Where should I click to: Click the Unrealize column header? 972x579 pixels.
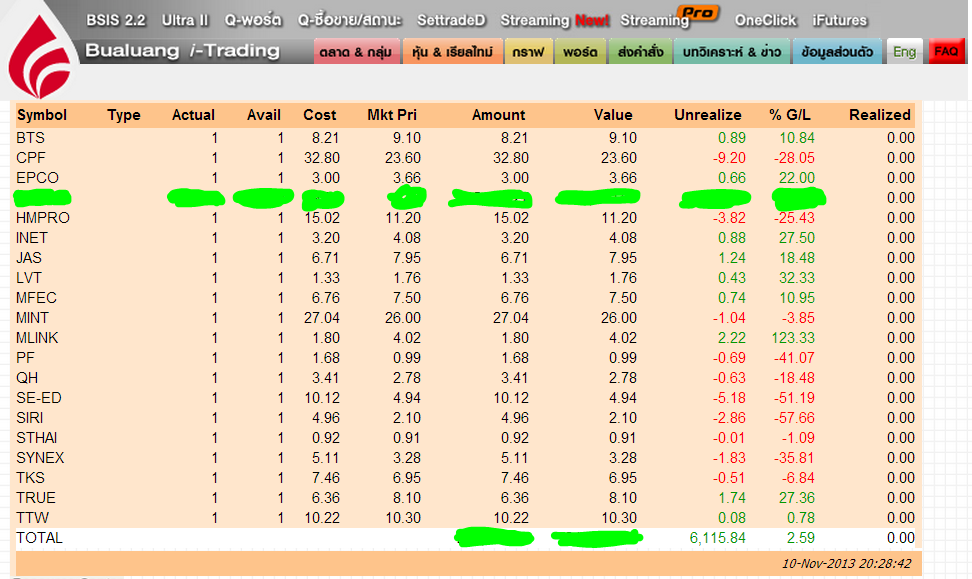[x=708, y=115]
